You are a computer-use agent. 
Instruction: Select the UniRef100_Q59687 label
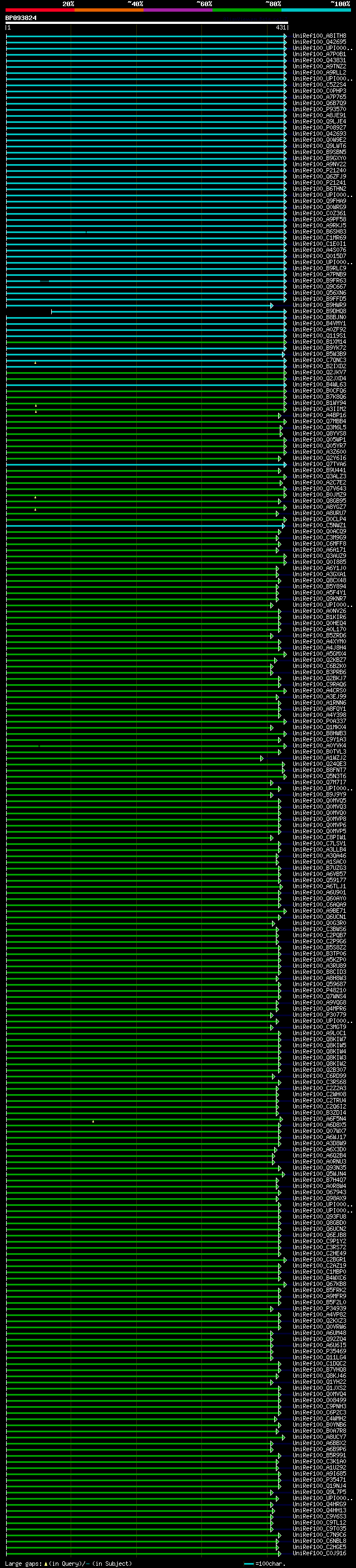(x=319, y=985)
